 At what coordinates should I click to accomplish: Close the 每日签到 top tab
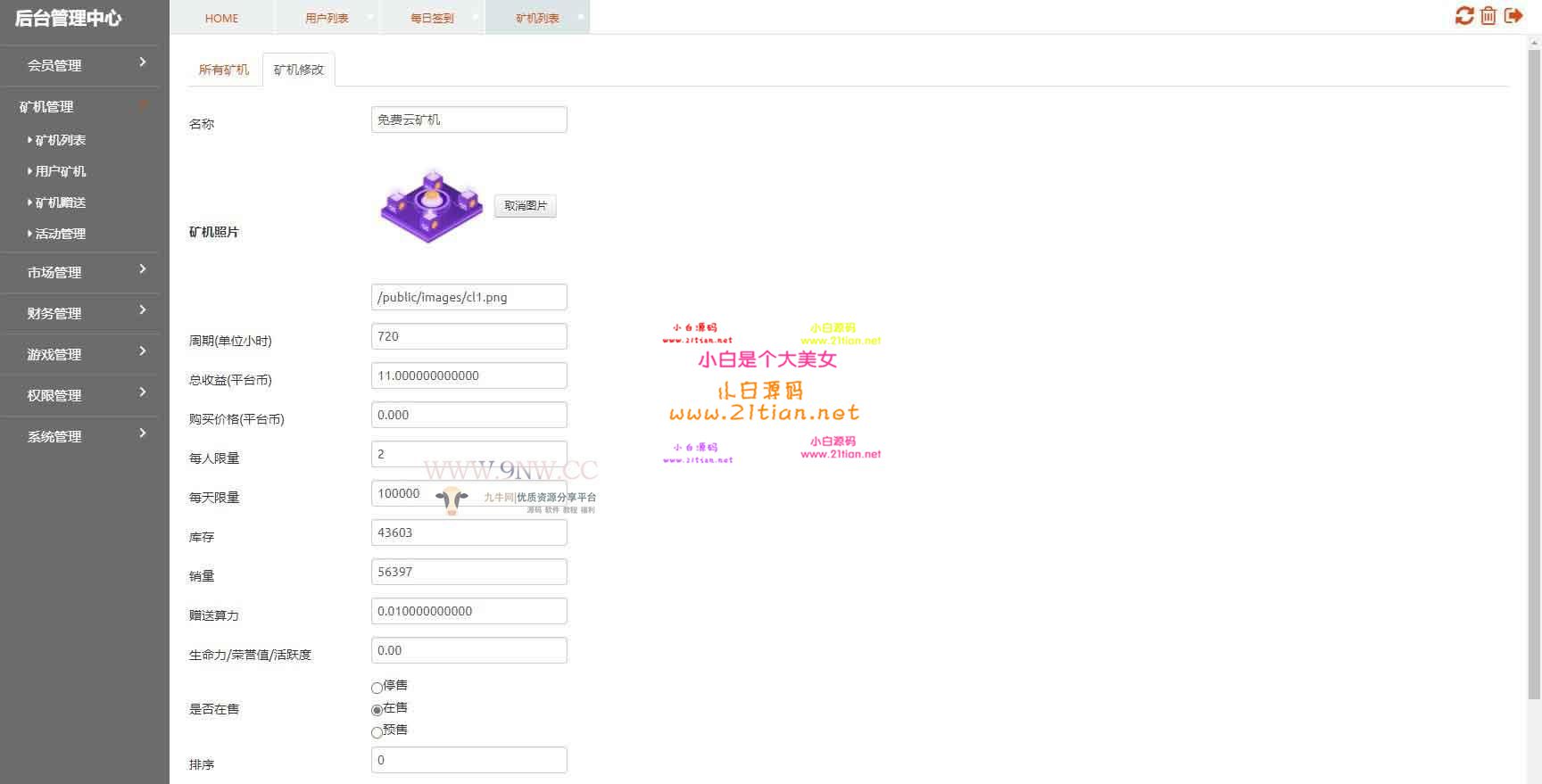(x=476, y=16)
